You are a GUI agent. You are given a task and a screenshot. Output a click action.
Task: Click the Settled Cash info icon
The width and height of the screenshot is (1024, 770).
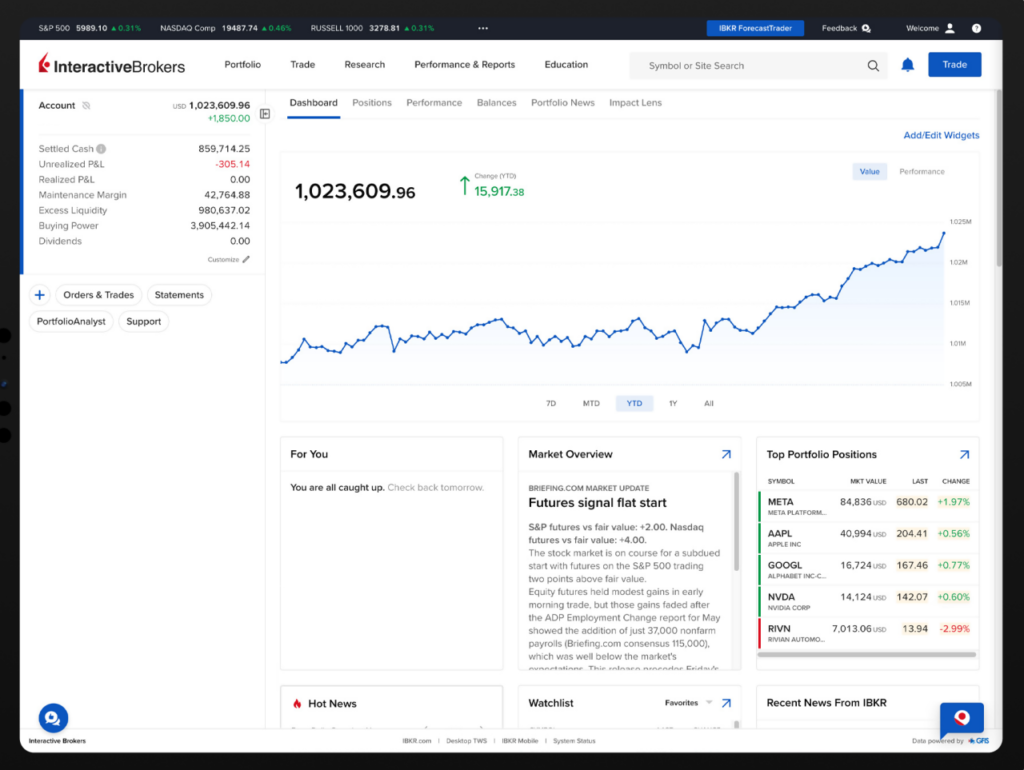pyautogui.click(x=101, y=149)
